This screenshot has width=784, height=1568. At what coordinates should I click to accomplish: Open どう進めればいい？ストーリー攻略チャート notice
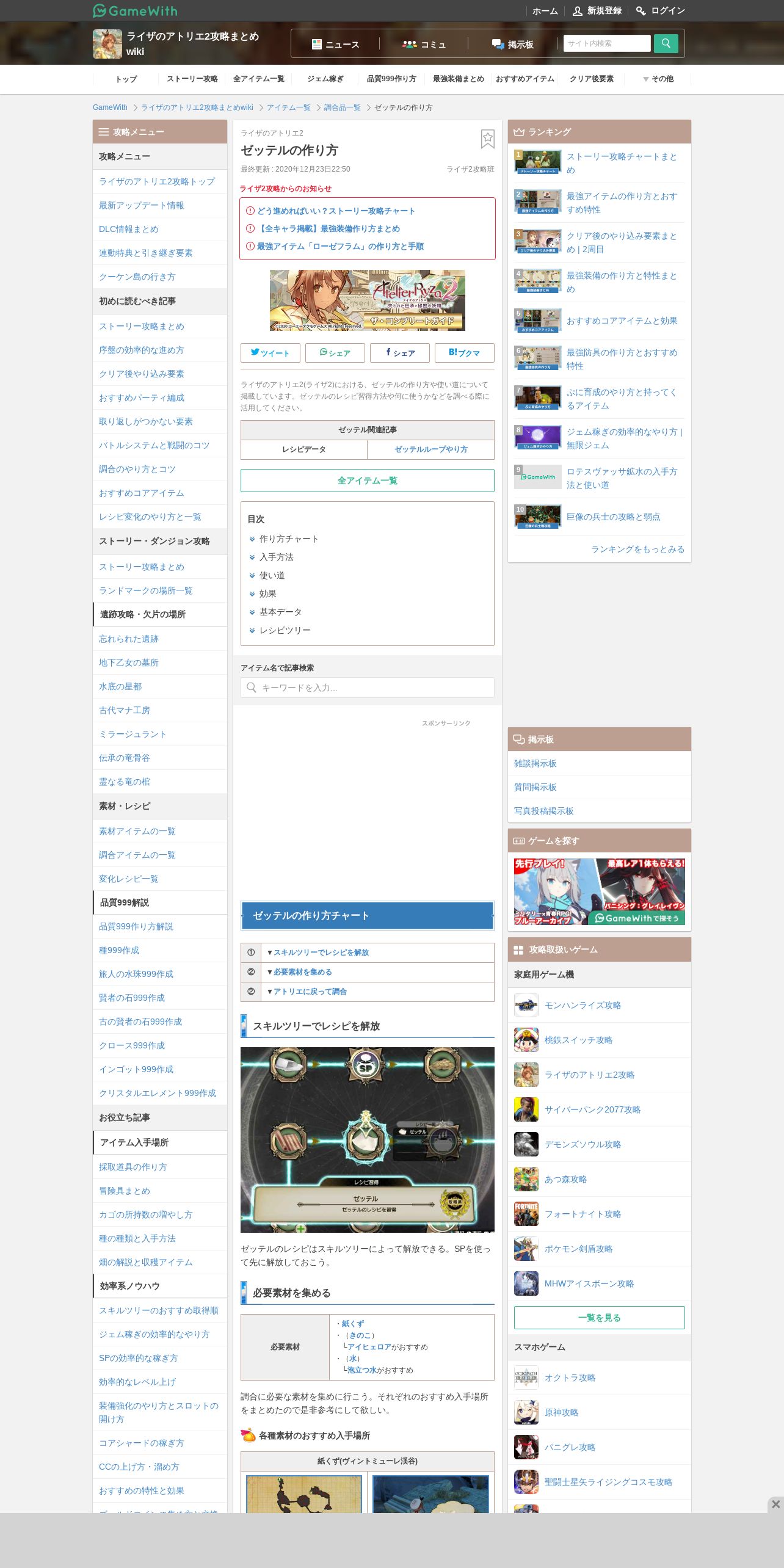(x=336, y=211)
